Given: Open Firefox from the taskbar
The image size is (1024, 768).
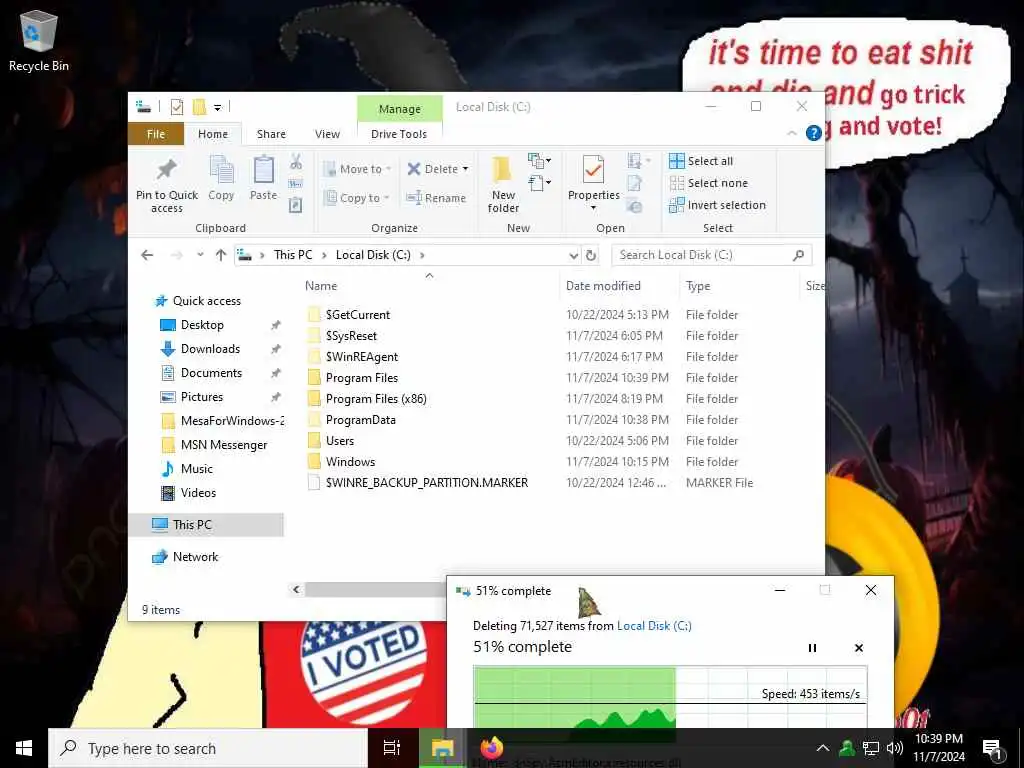Looking at the screenshot, I should coord(492,748).
